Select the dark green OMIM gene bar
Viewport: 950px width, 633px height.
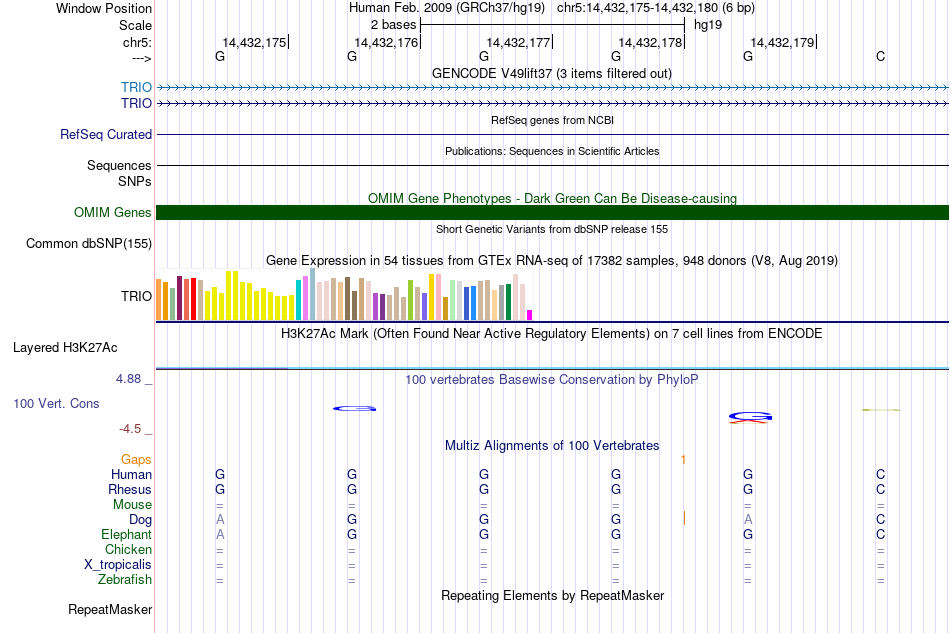[553, 212]
